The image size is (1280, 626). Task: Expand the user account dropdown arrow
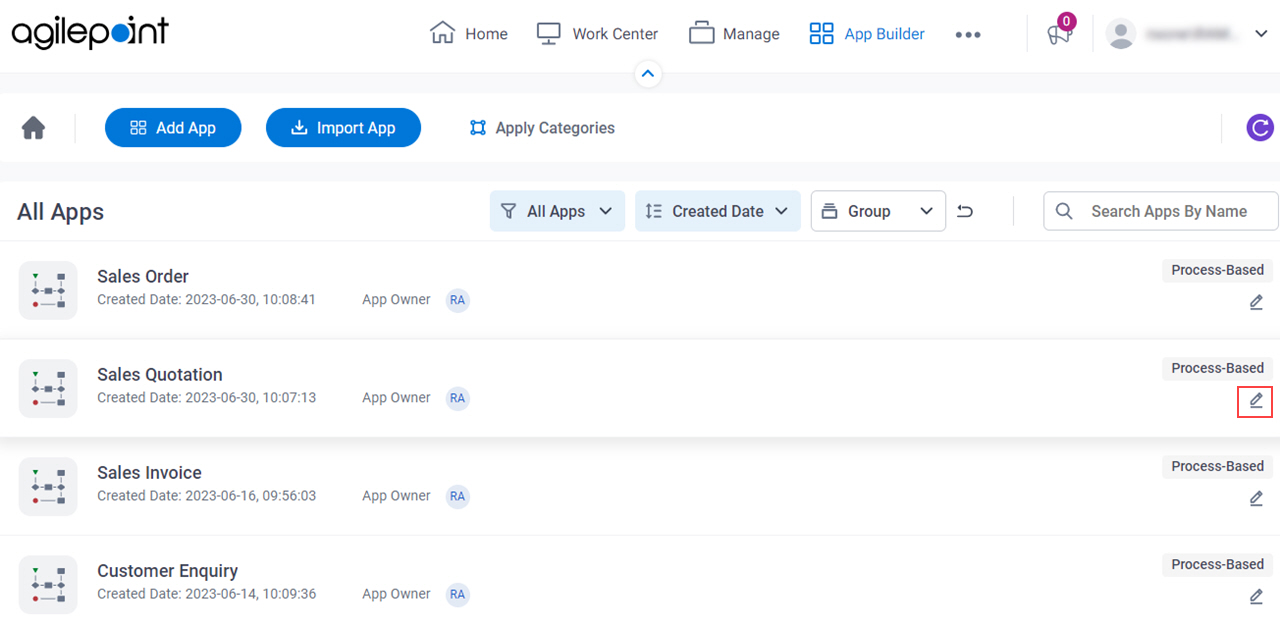tap(1260, 33)
